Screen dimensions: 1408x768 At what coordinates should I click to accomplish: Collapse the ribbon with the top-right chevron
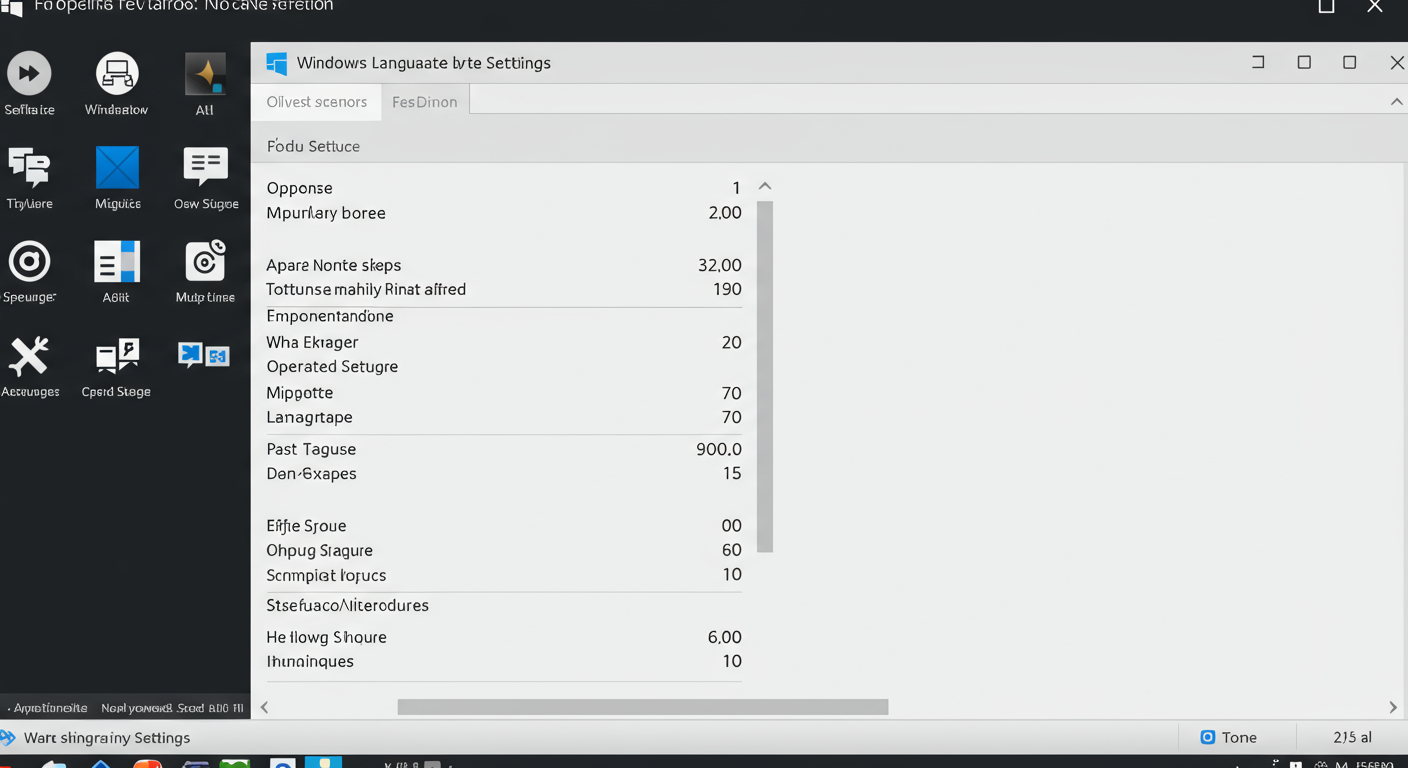point(1396,102)
